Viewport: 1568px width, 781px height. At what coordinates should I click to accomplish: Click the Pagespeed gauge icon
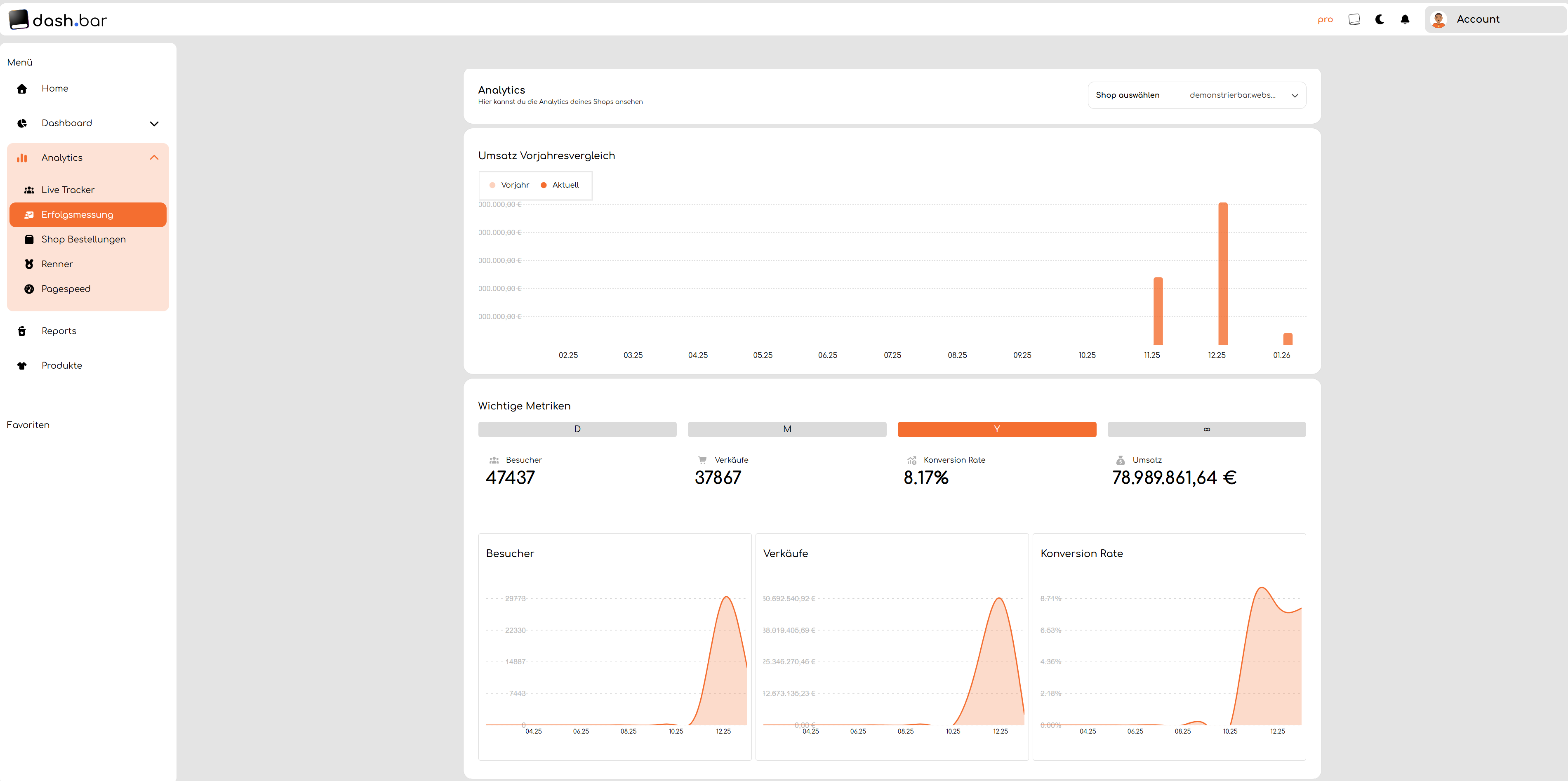(28, 289)
